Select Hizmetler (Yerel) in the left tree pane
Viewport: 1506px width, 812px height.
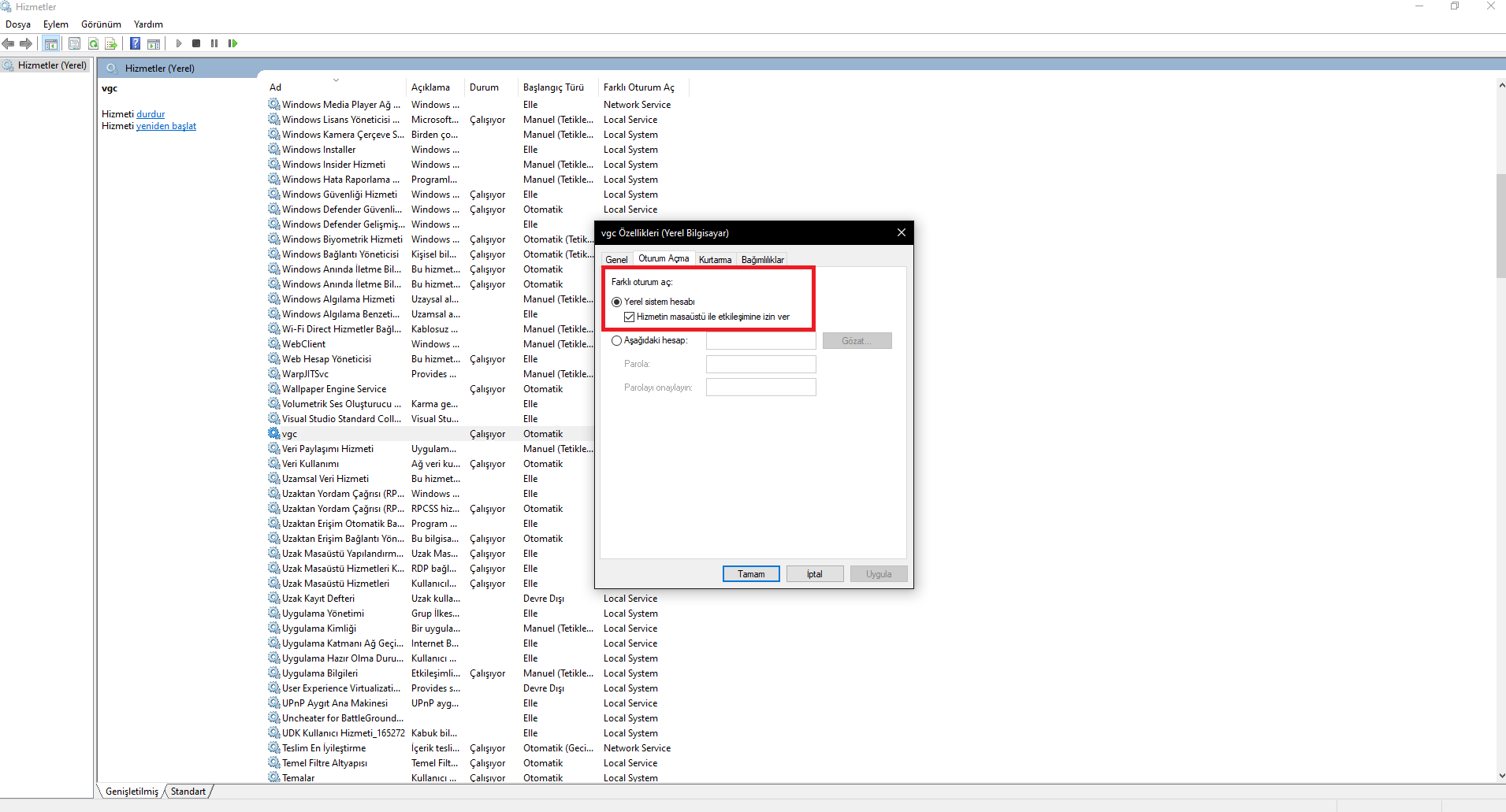tap(52, 65)
